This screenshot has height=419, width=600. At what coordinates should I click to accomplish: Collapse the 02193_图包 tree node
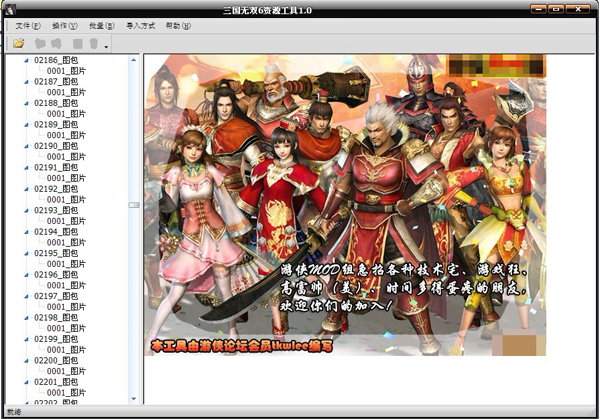[x=26, y=210]
